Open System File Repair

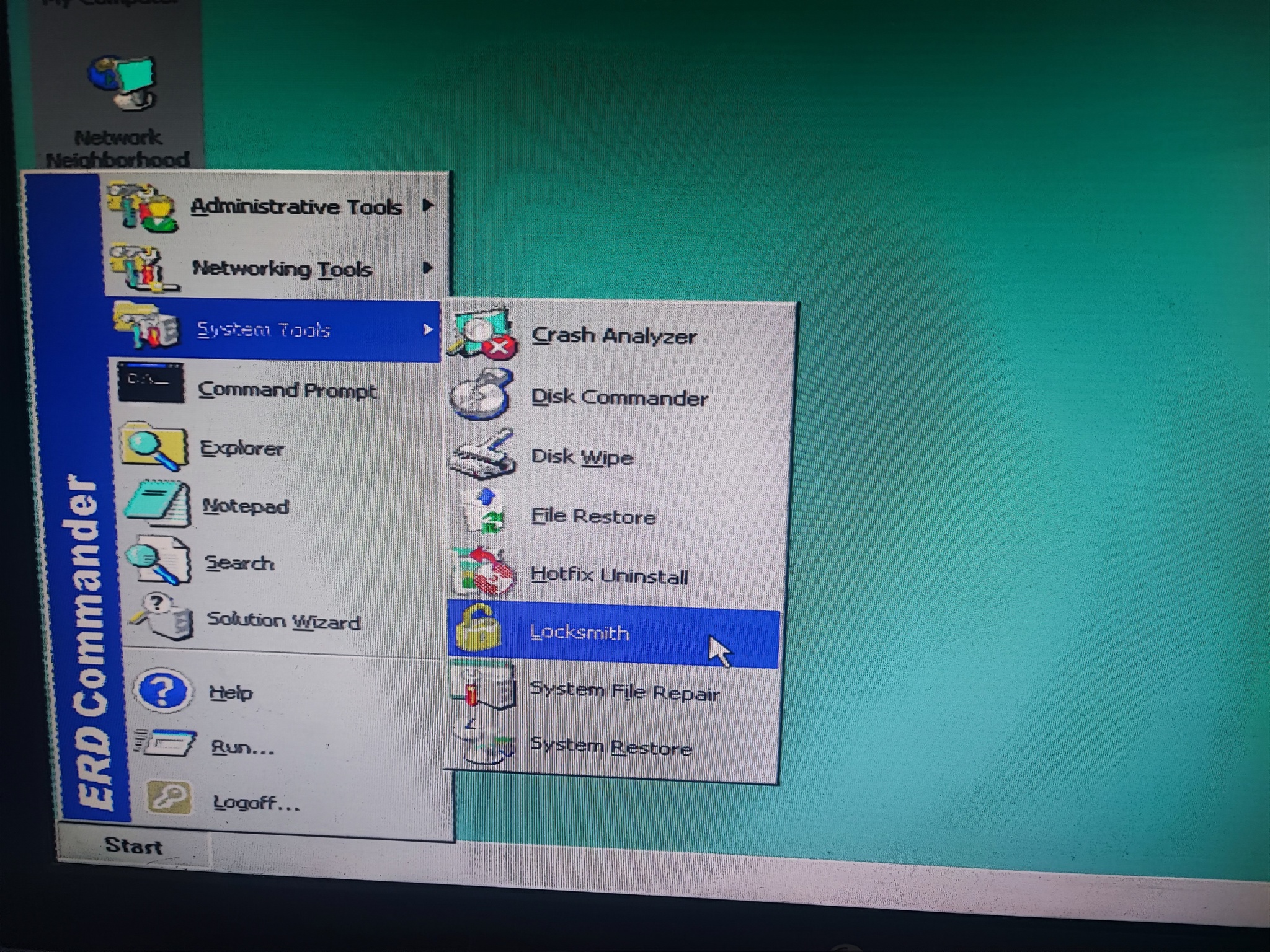pos(613,691)
